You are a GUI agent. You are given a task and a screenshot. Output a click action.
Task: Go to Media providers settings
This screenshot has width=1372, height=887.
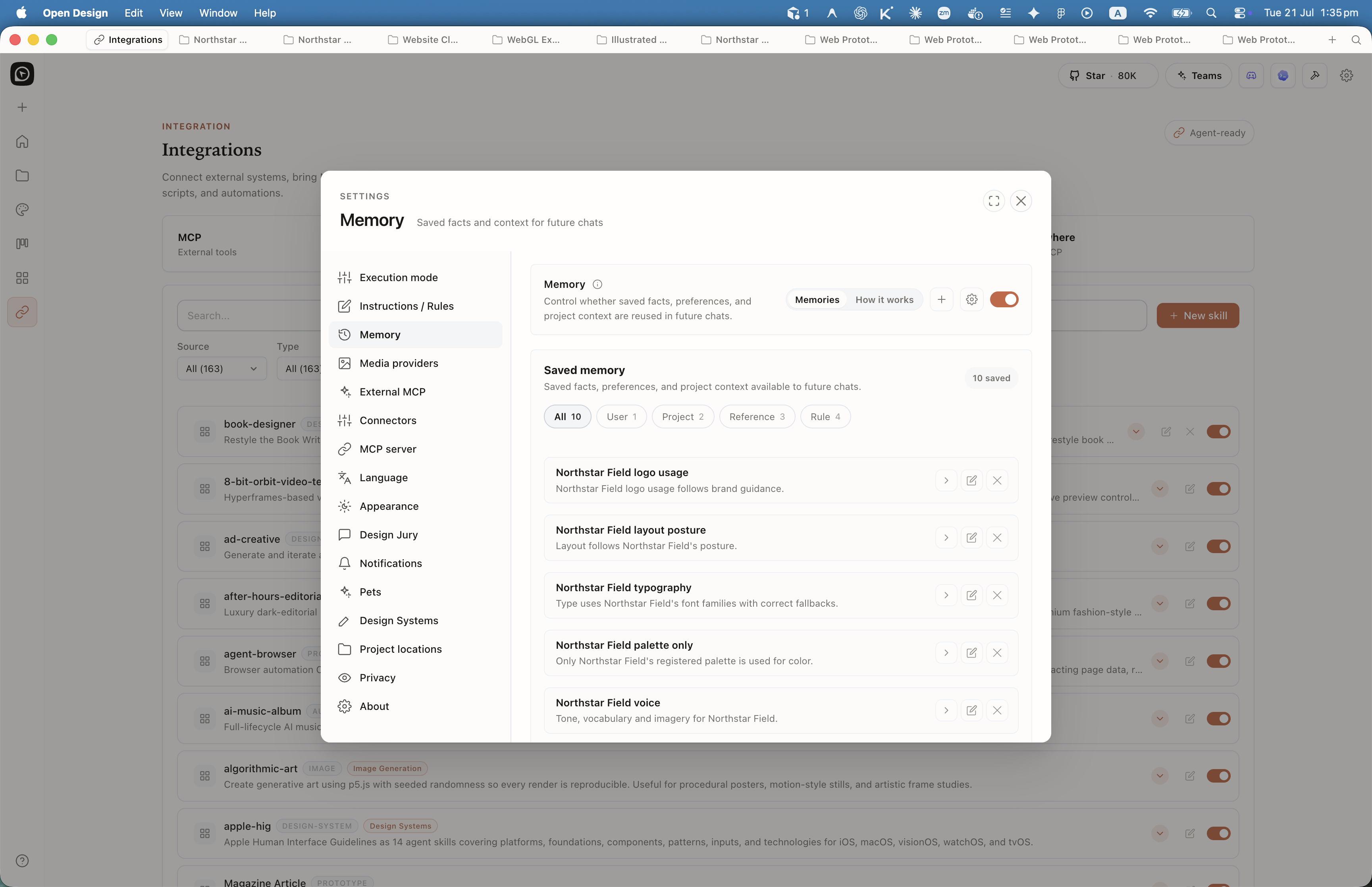[415, 363]
